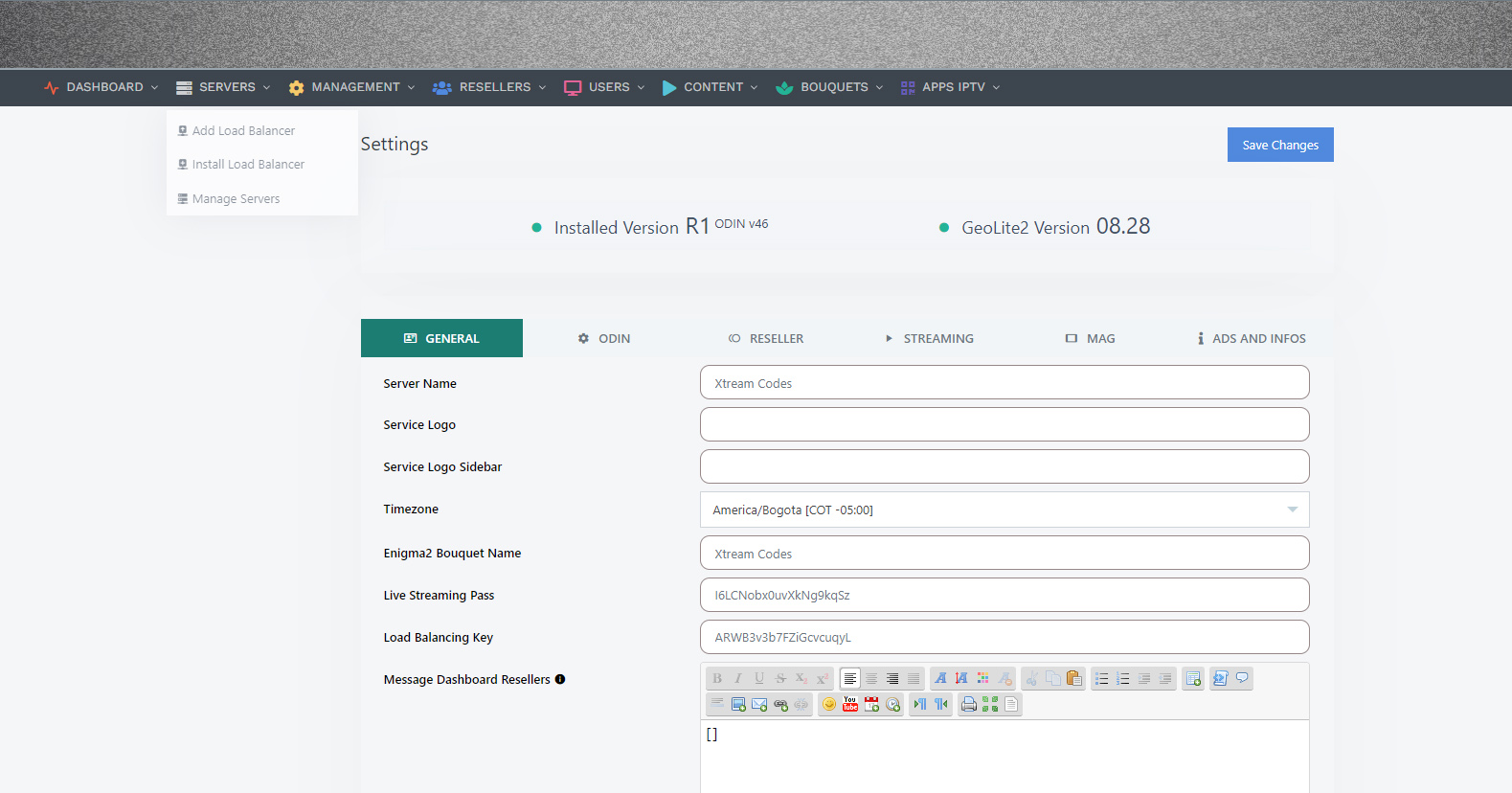Insert current date via calendar icon
Image resolution: width=1512 pixels, height=793 pixels.
pyautogui.click(x=871, y=704)
